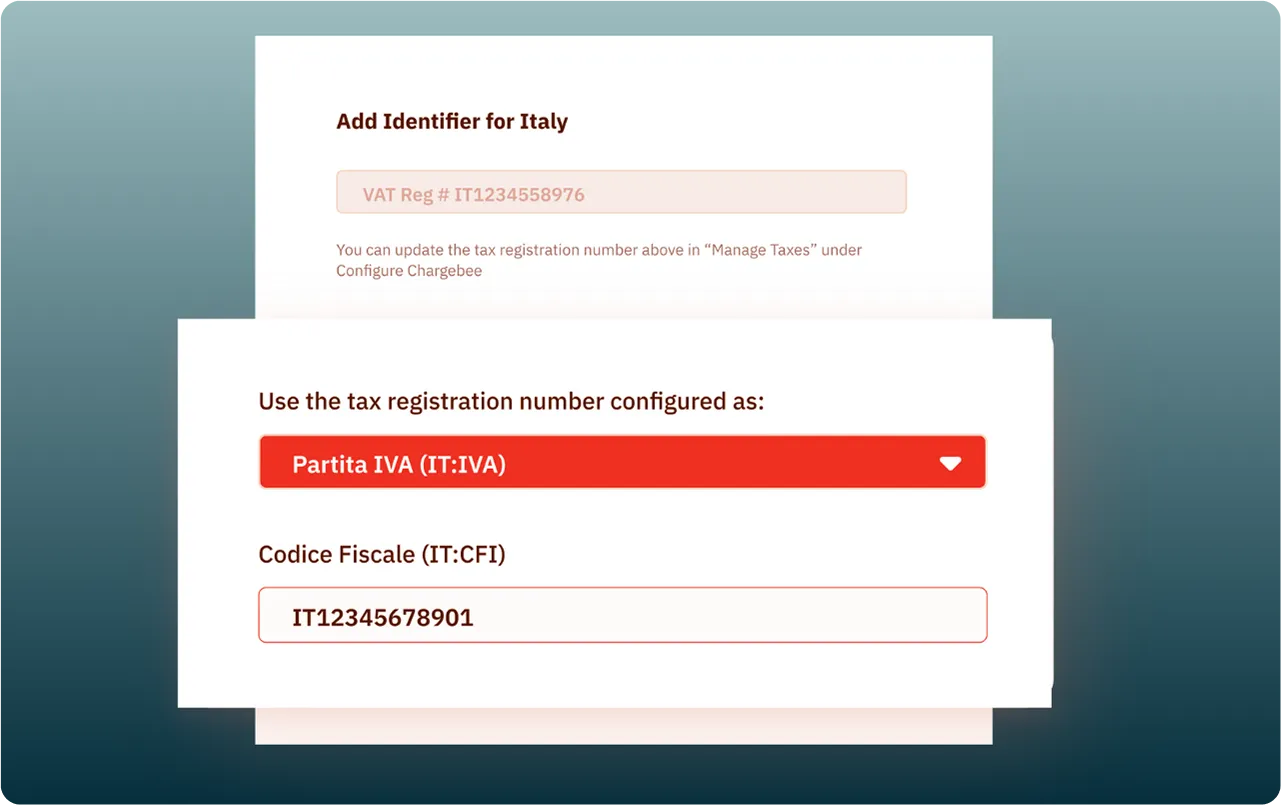Click the Add Identifier for Italy heading
The width and height of the screenshot is (1281, 805).
tap(452, 121)
